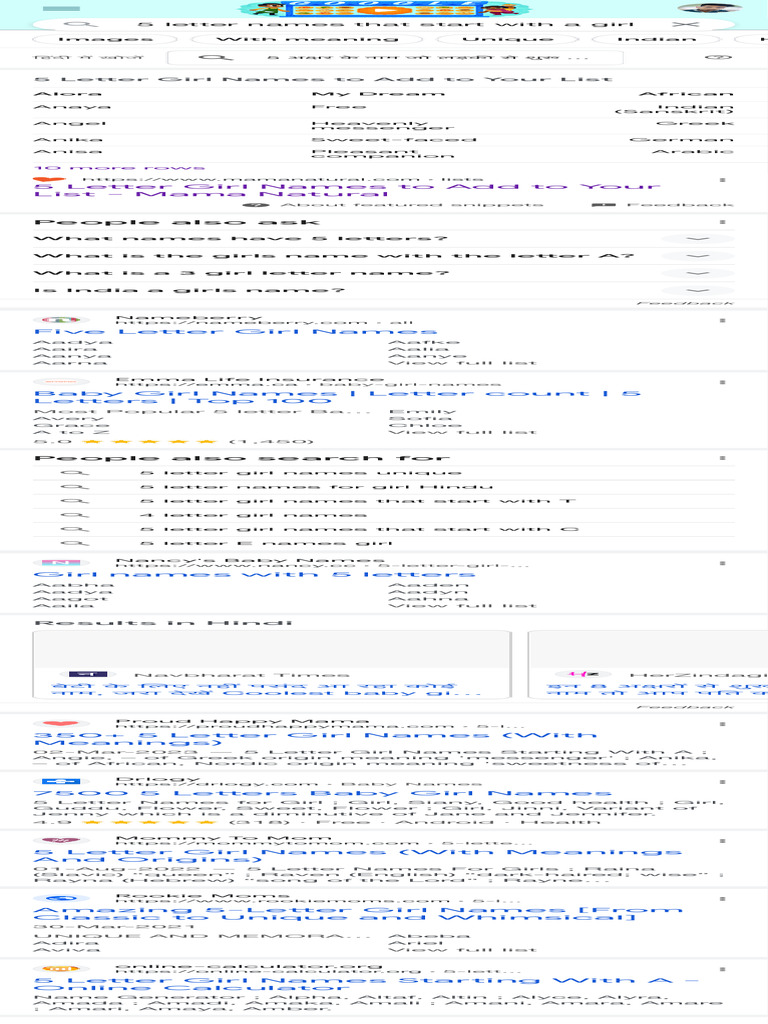The height and width of the screenshot is (1024, 768).
Task: Open Mommy To Mom 5 Letter Girl Names link
Action: click(358, 856)
